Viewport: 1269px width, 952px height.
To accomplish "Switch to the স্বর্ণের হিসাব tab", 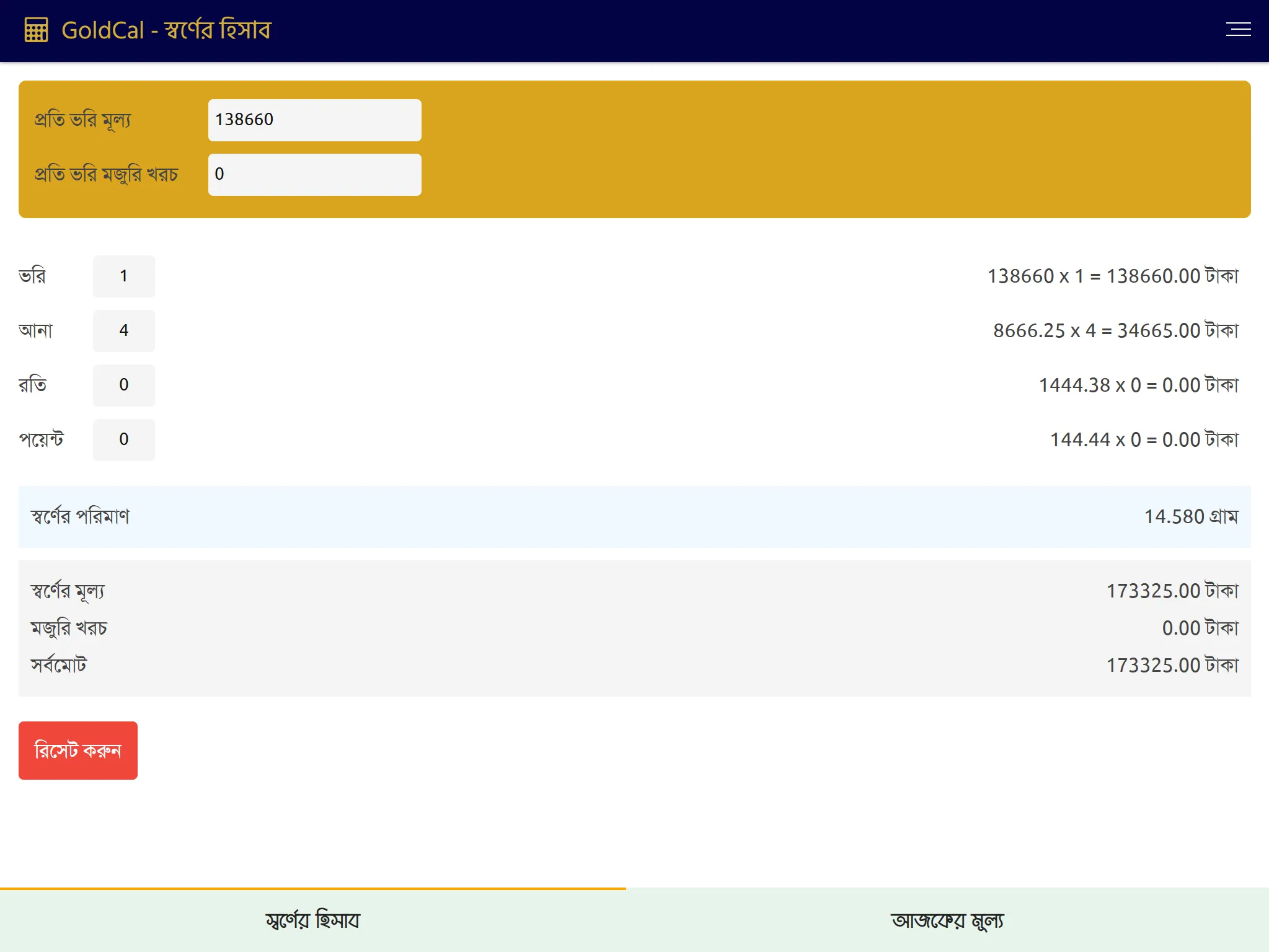I will (313, 920).
